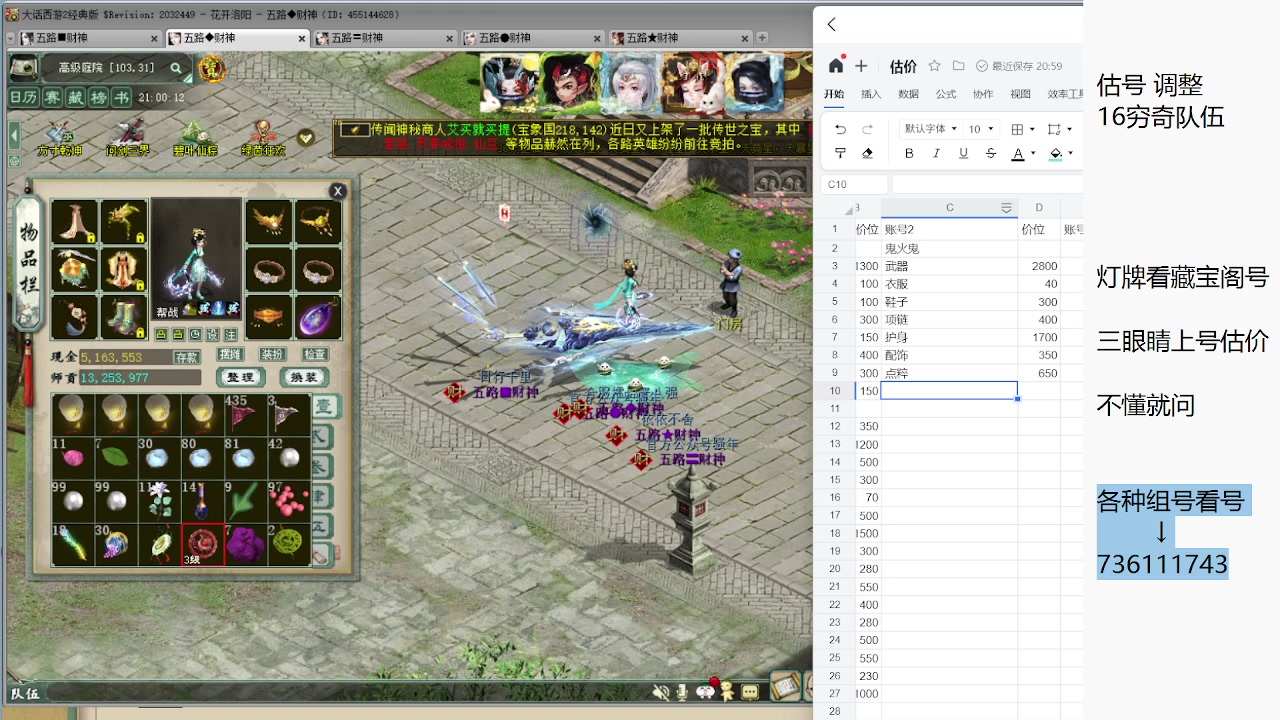This screenshot has width=1280, height=720.
Task: Select spreadsheet cell containing 武器
Action: coord(949,267)
